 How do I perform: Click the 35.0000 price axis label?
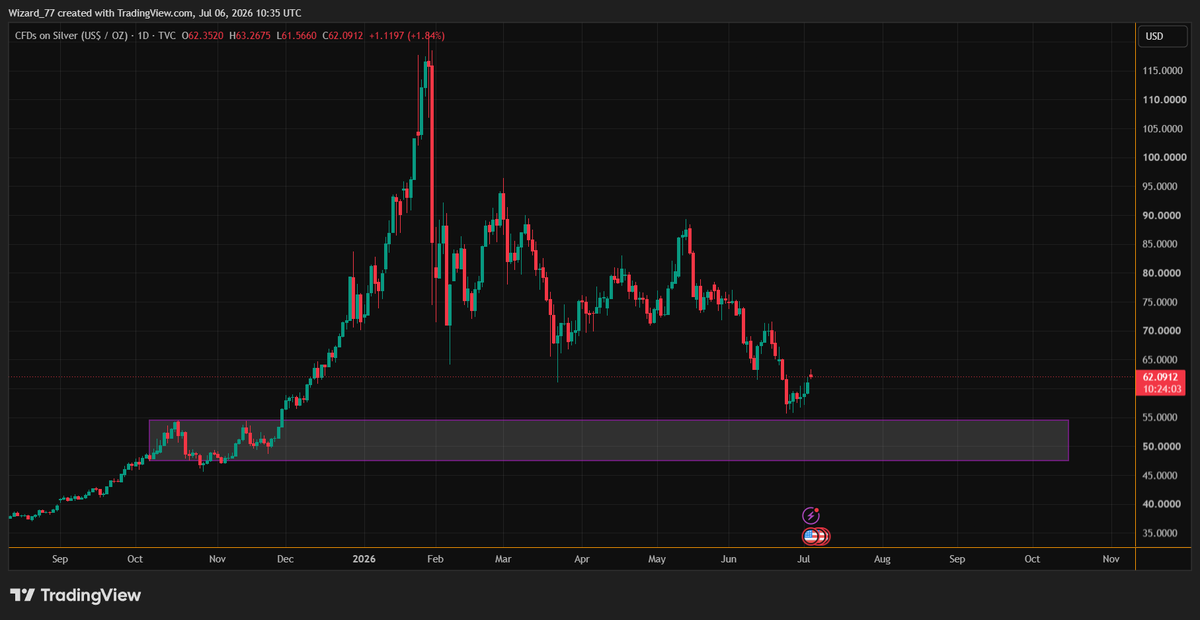coord(1161,533)
